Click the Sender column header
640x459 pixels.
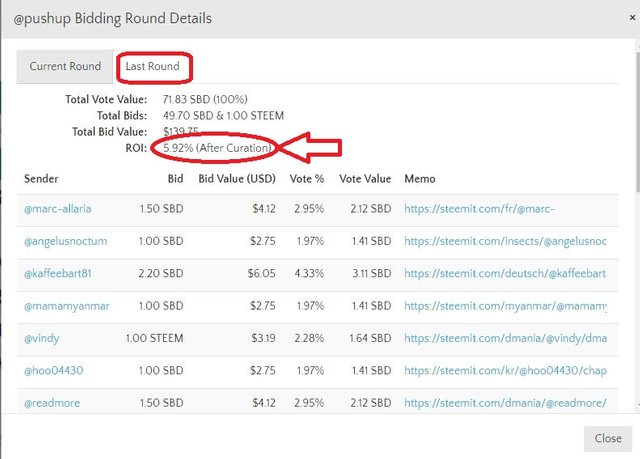(41, 178)
